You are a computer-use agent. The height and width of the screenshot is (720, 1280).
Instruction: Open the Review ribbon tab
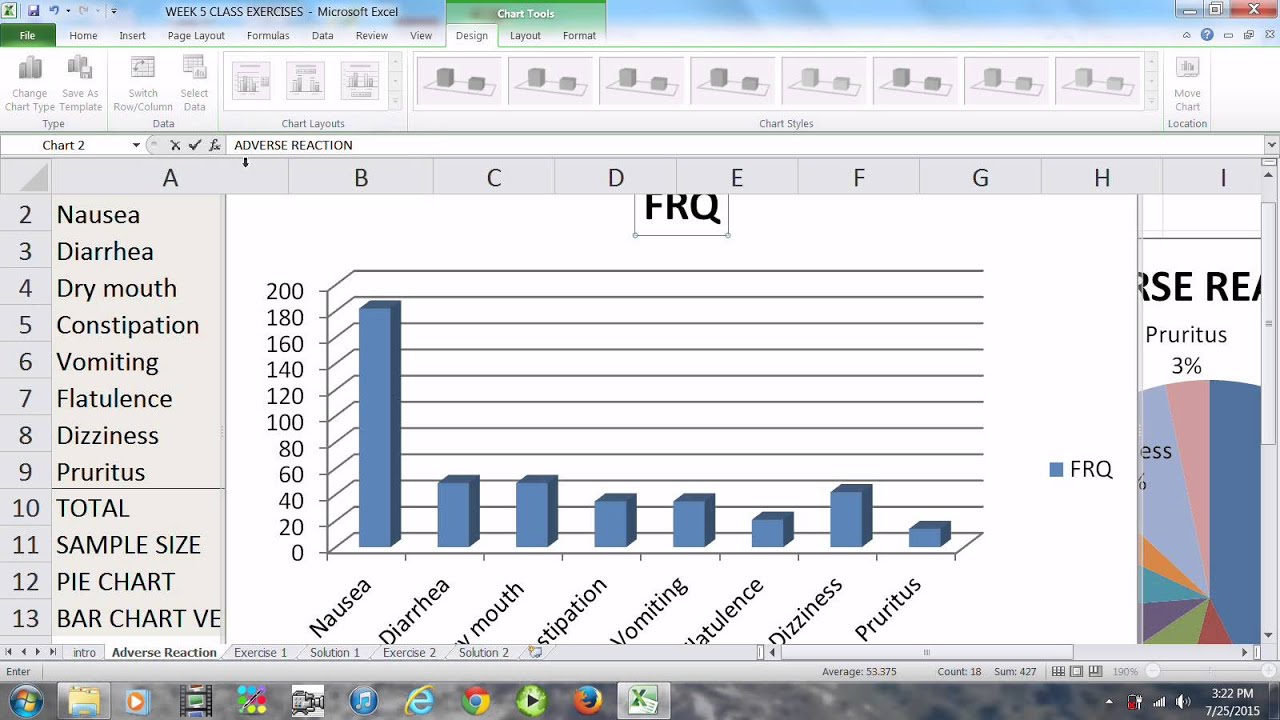tap(371, 35)
